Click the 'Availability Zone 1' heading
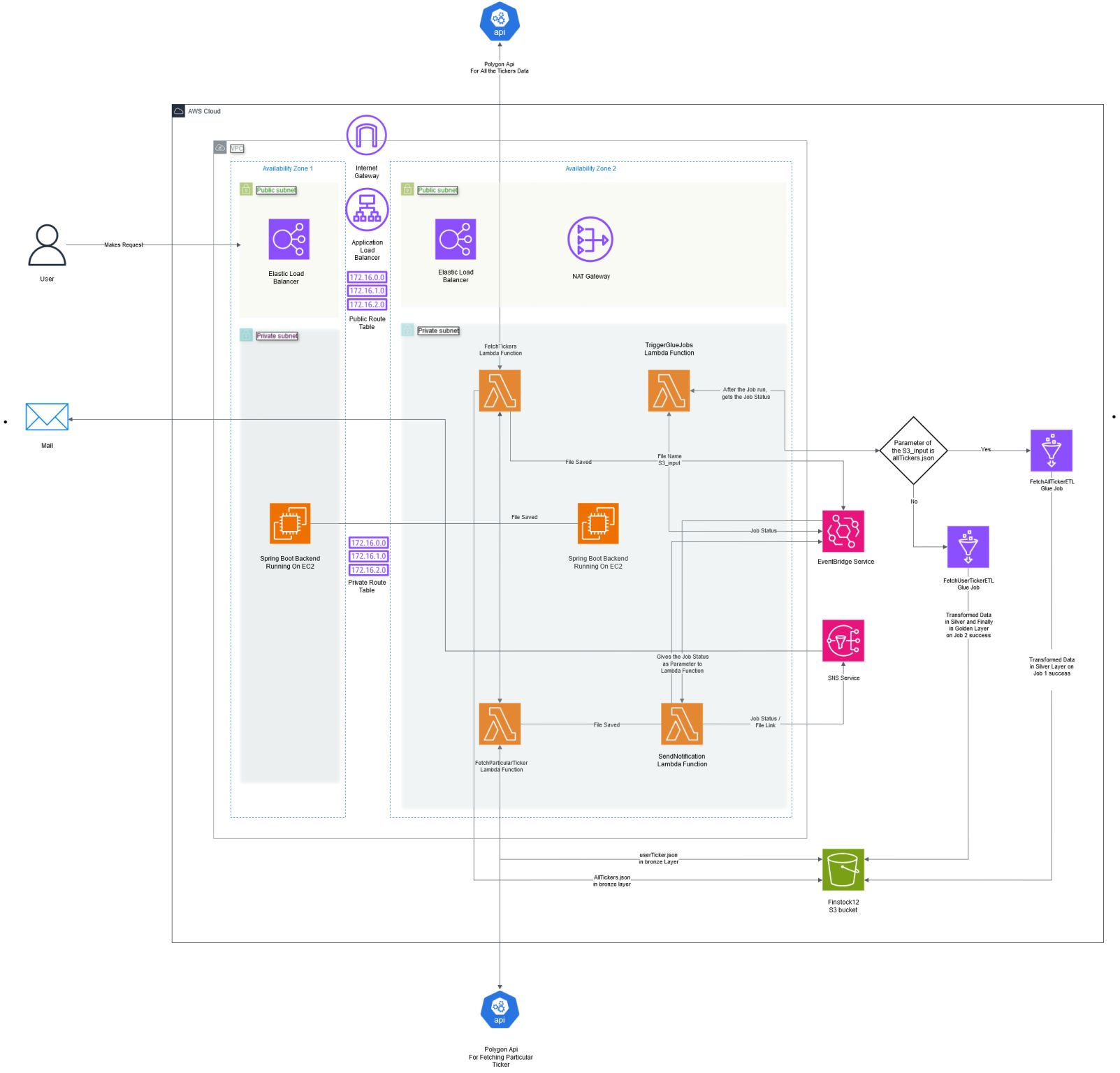Screen dimensions: 1120x1073 pos(288,169)
